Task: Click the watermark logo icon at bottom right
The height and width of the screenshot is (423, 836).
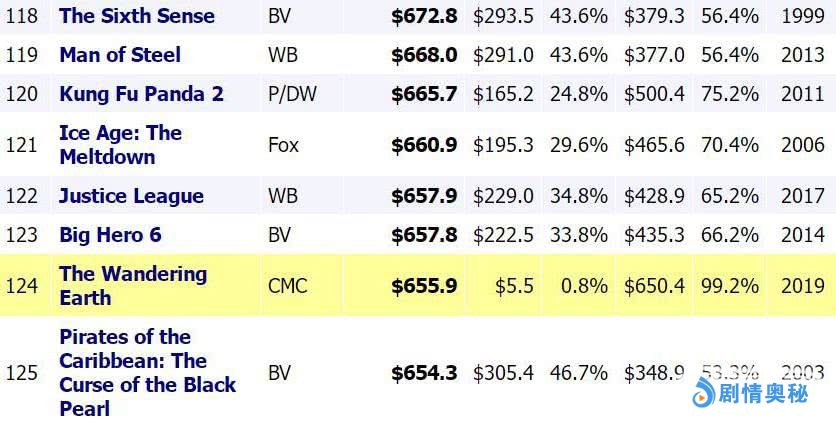Action: click(704, 394)
